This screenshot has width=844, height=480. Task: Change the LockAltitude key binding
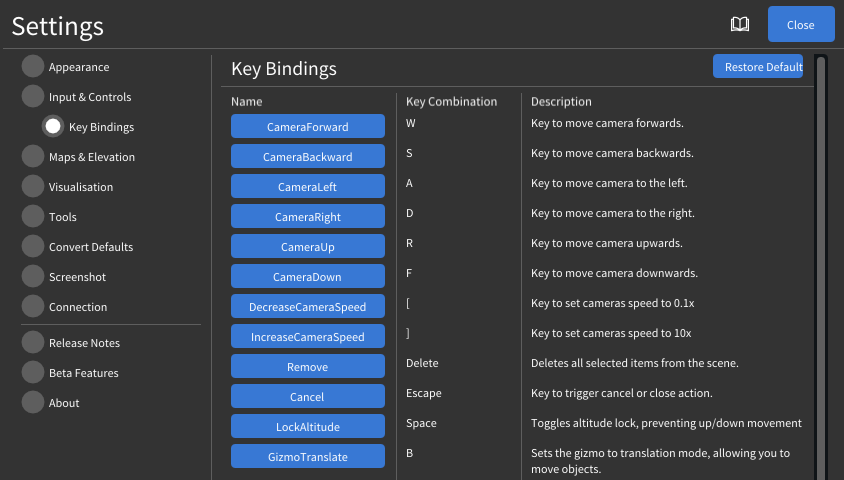pyautogui.click(x=308, y=426)
